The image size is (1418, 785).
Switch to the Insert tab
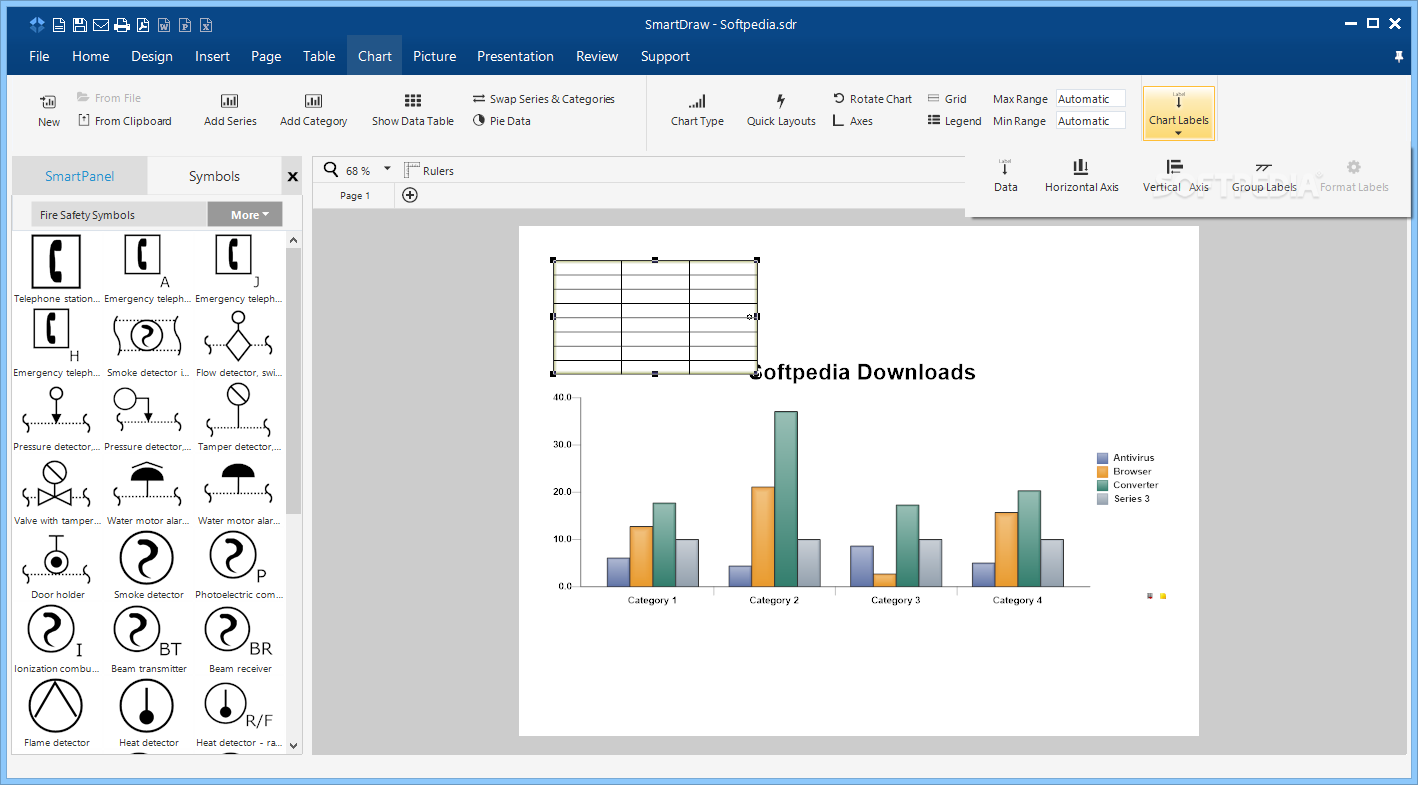(x=213, y=56)
